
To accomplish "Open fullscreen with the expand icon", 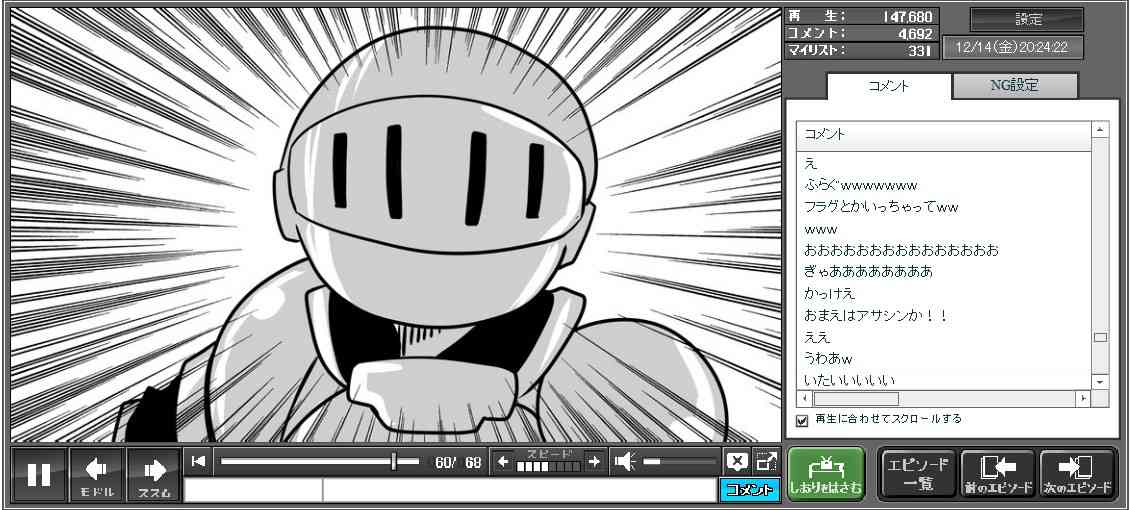I will (766, 461).
